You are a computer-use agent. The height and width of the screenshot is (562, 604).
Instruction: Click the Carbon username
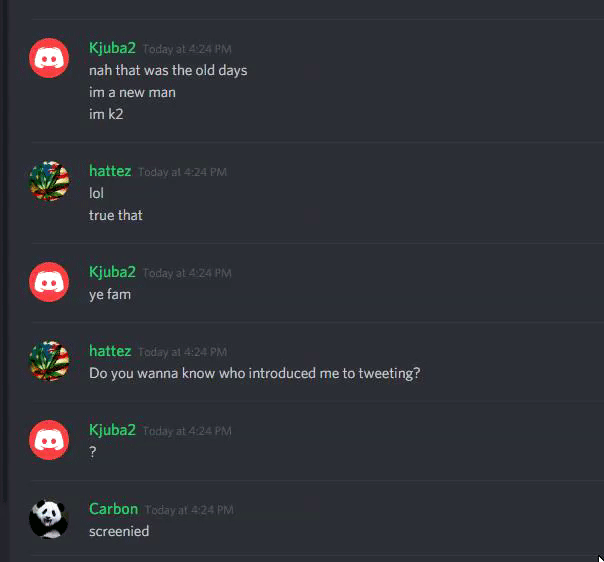tap(113, 509)
